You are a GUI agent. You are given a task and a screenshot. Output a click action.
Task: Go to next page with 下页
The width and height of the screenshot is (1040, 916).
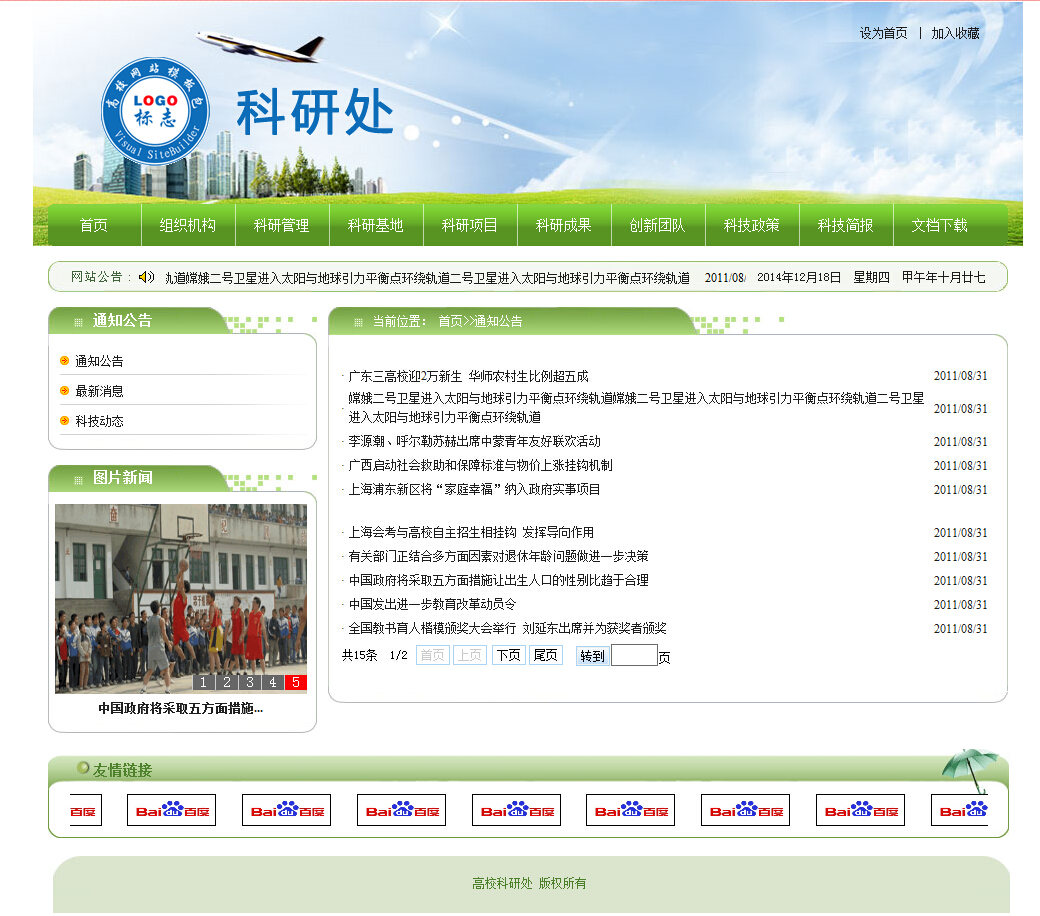coord(509,655)
